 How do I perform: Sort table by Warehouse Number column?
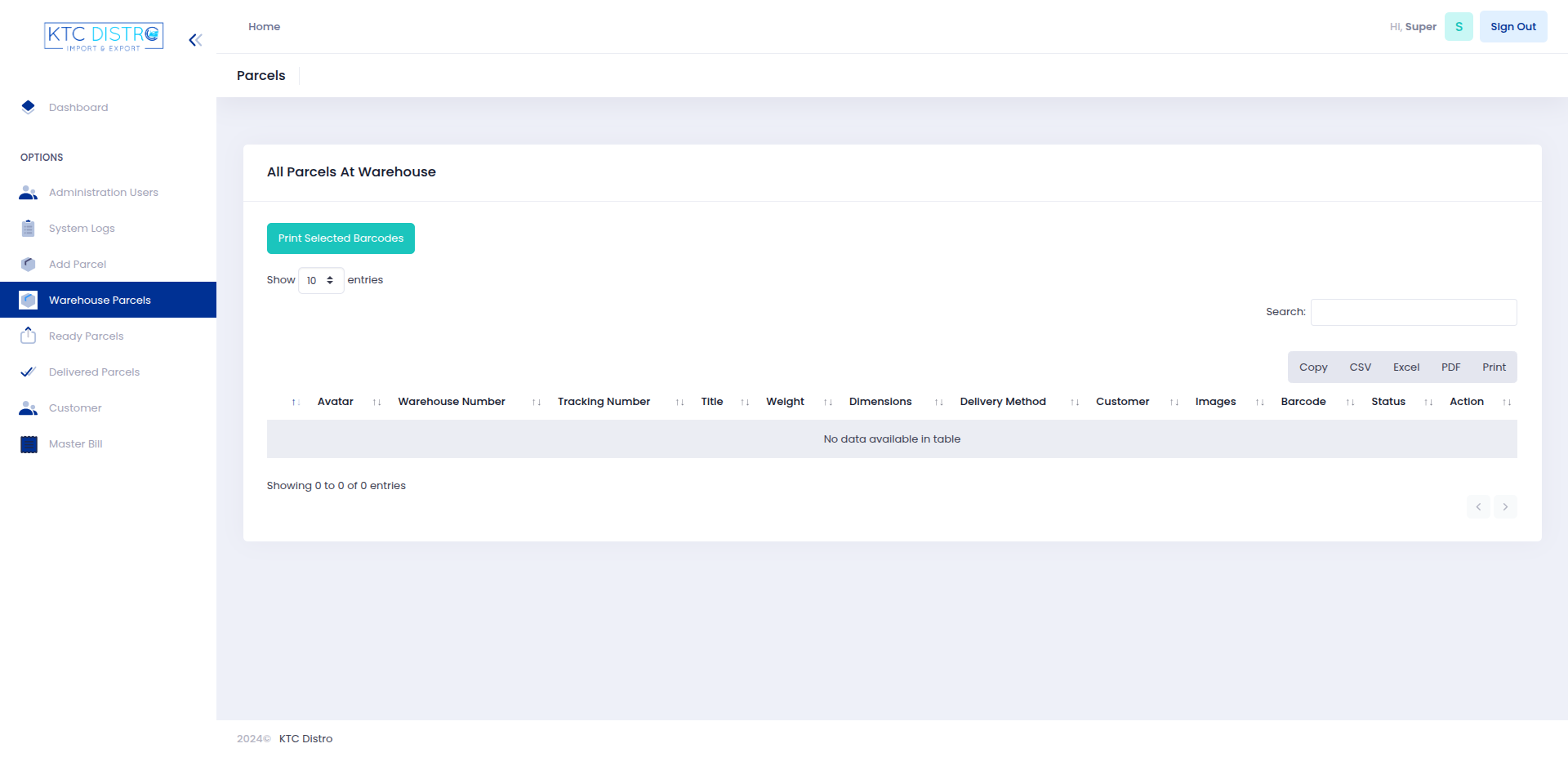pos(452,402)
